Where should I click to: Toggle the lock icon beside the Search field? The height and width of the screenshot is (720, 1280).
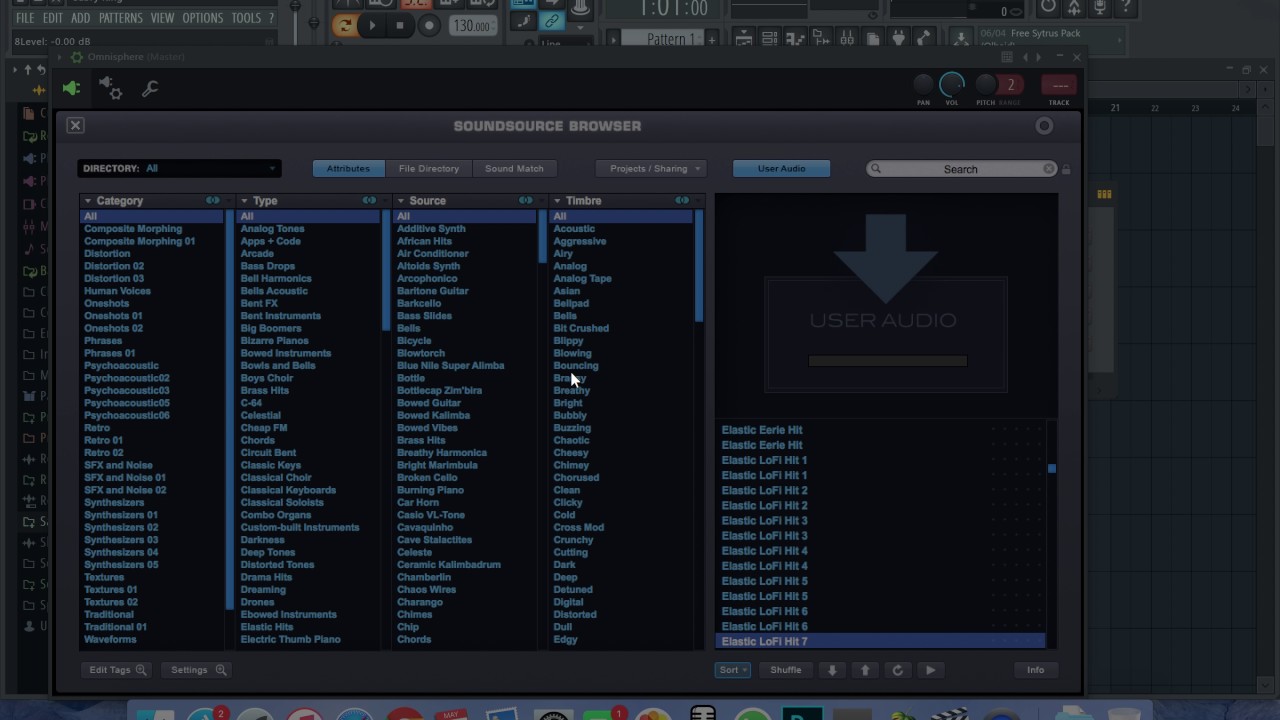click(1066, 169)
